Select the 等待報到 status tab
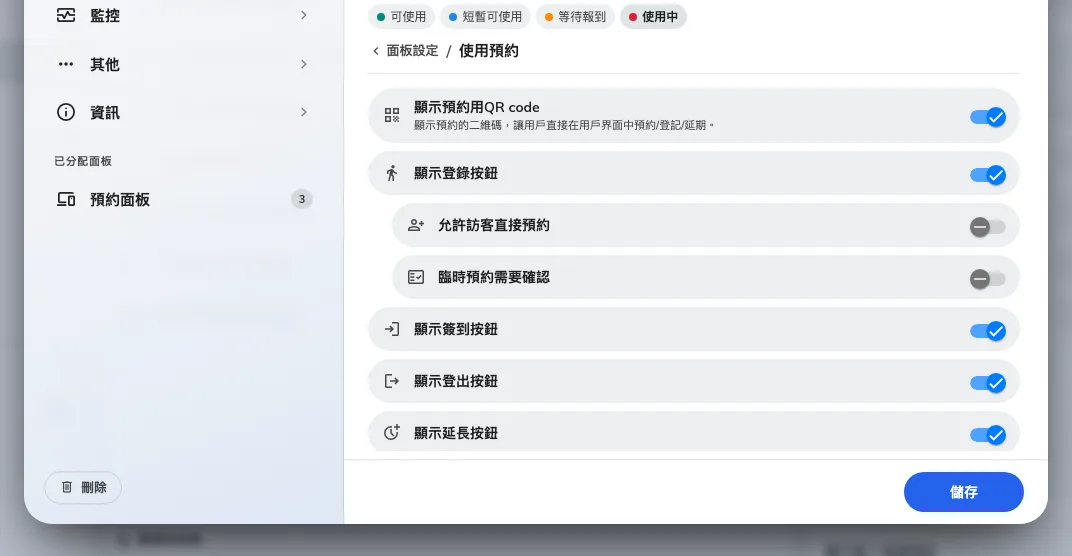The height and width of the screenshot is (556, 1072). click(575, 16)
